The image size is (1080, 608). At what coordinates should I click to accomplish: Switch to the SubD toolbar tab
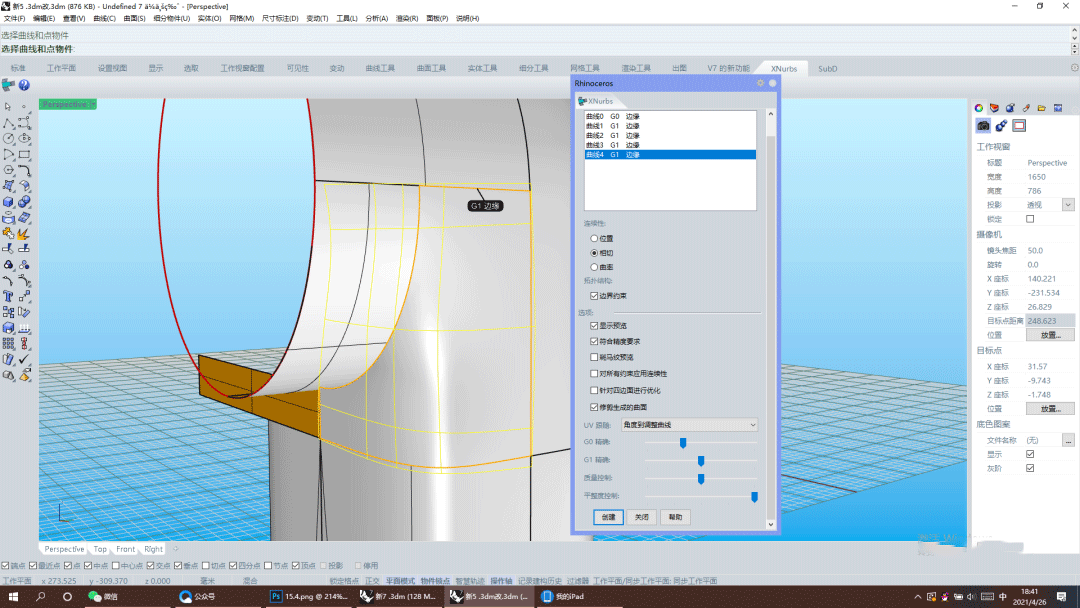click(828, 69)
